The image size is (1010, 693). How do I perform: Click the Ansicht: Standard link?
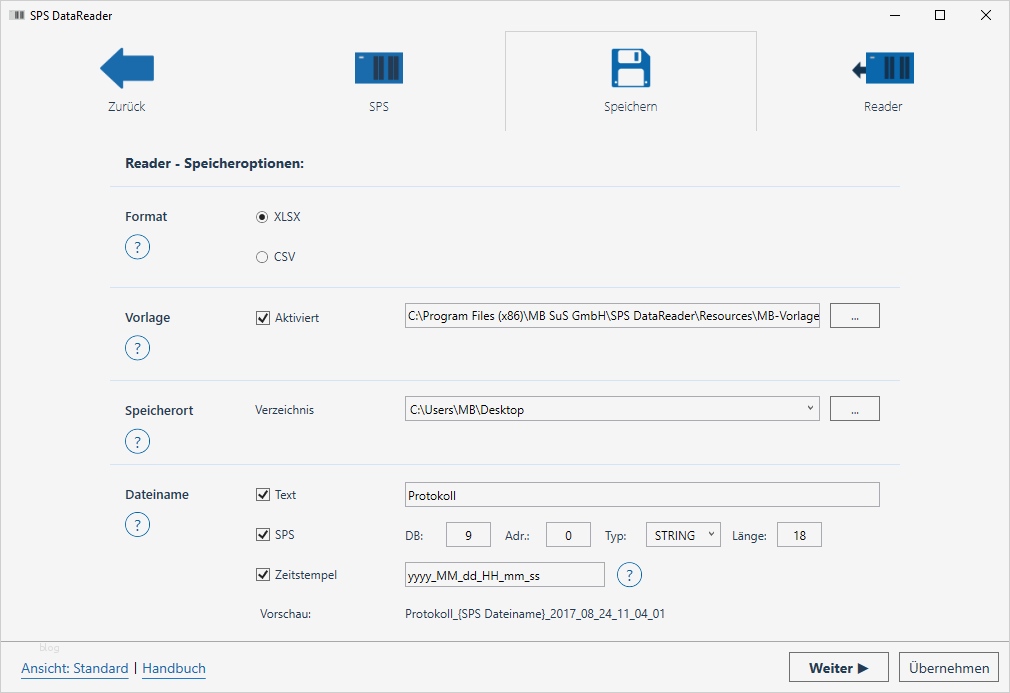(75, 668)
